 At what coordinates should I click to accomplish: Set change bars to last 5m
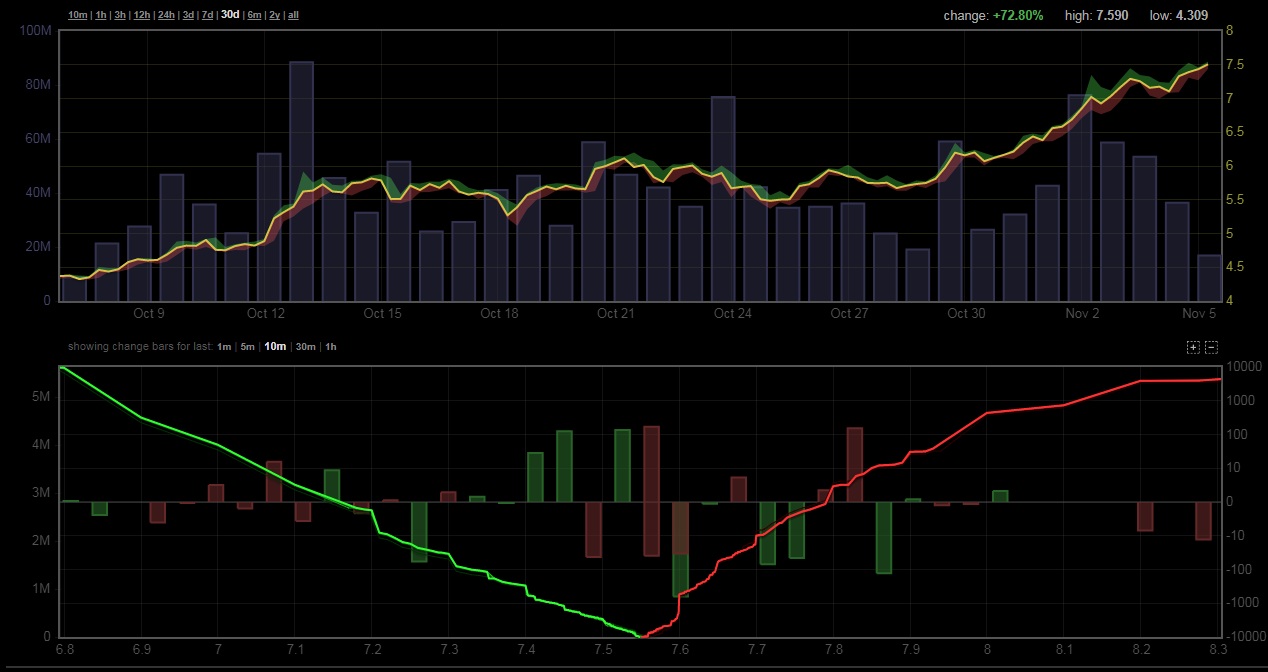pos(247,347)
